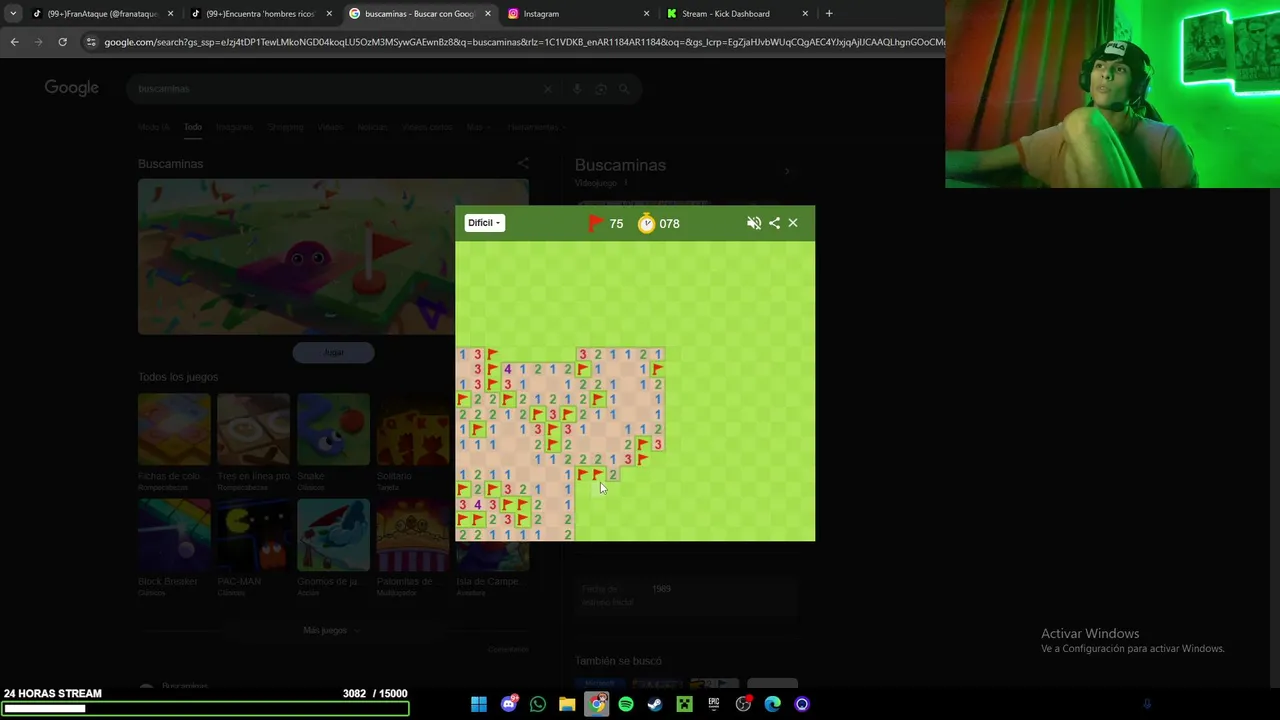Click purple 4 tile in upper-left cluster
1280x720 pixels.
pos(507,369)
